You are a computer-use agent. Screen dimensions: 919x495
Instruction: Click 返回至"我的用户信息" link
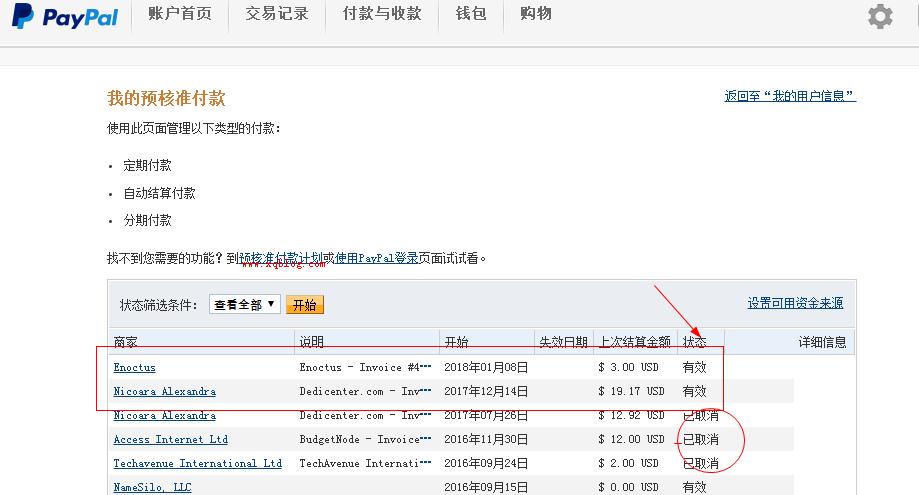click(790, 95)
